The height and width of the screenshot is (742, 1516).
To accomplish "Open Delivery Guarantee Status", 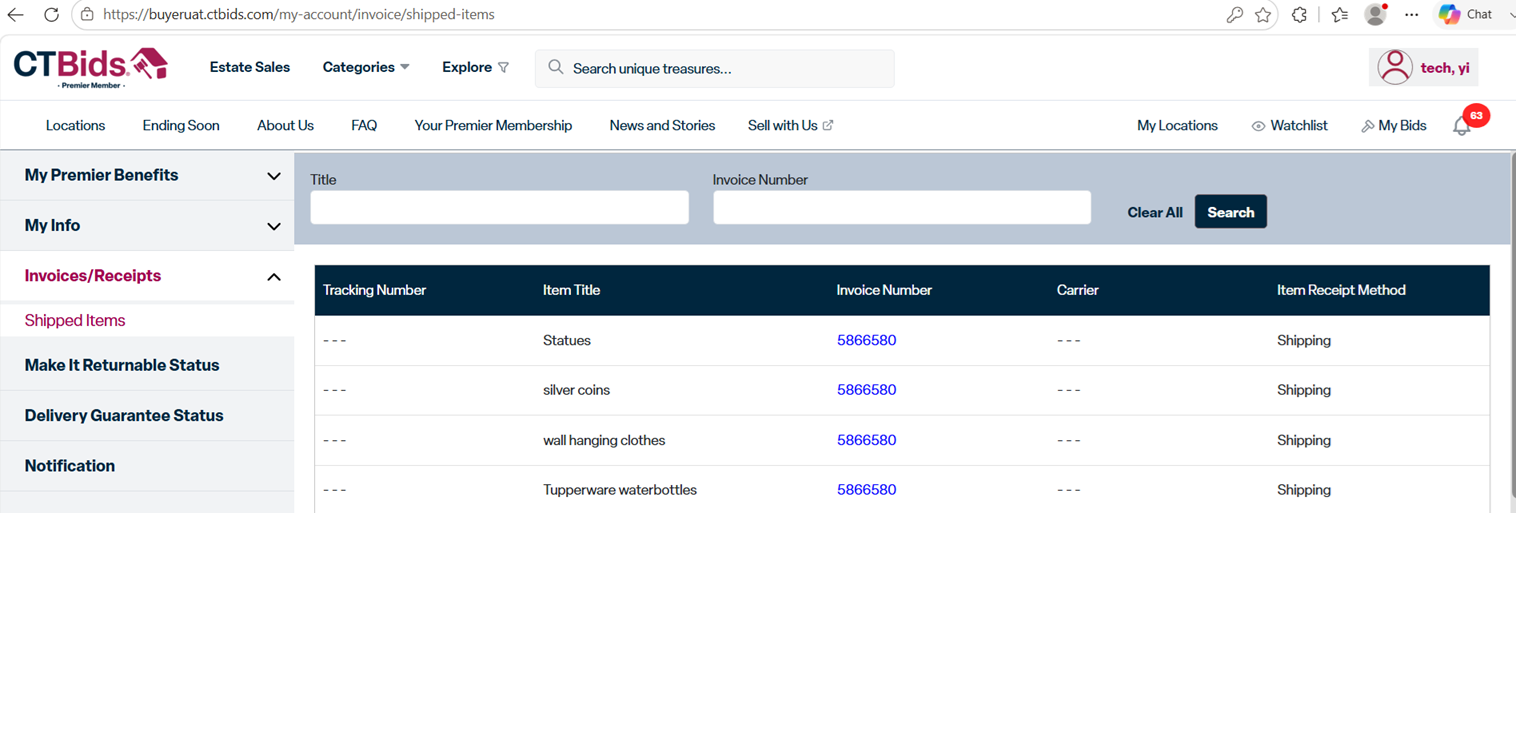I will point(124,415).
